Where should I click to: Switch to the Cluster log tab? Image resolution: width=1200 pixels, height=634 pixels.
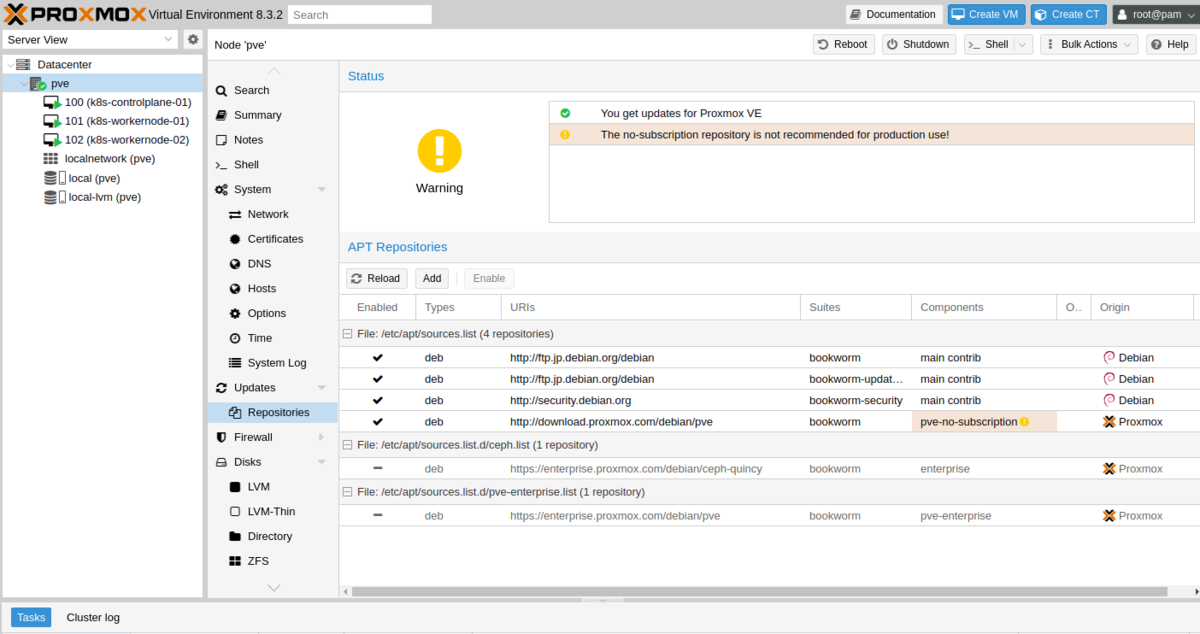[93, 617]
